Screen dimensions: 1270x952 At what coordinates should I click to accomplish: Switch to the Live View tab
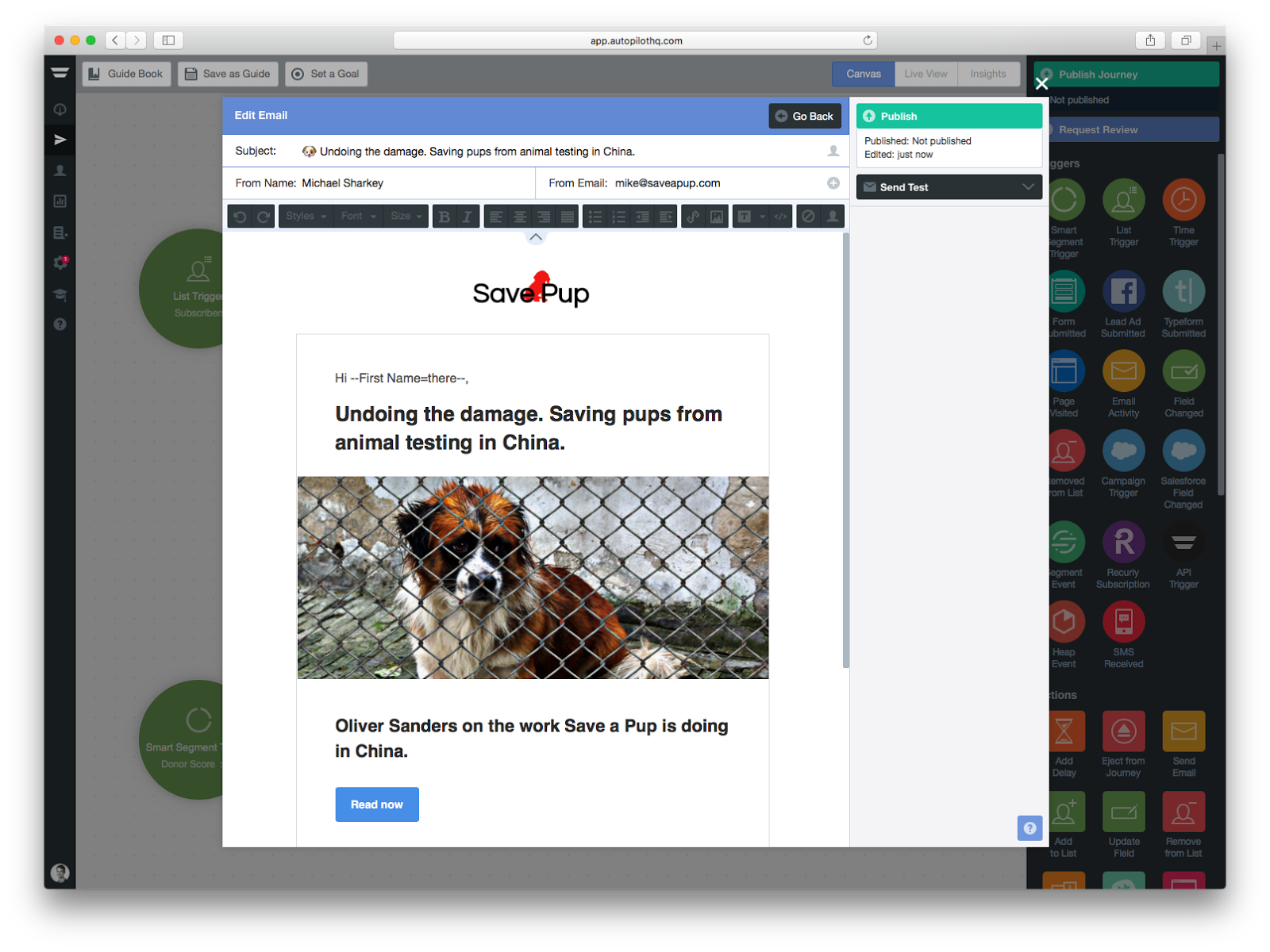click(x=926, y=74)
